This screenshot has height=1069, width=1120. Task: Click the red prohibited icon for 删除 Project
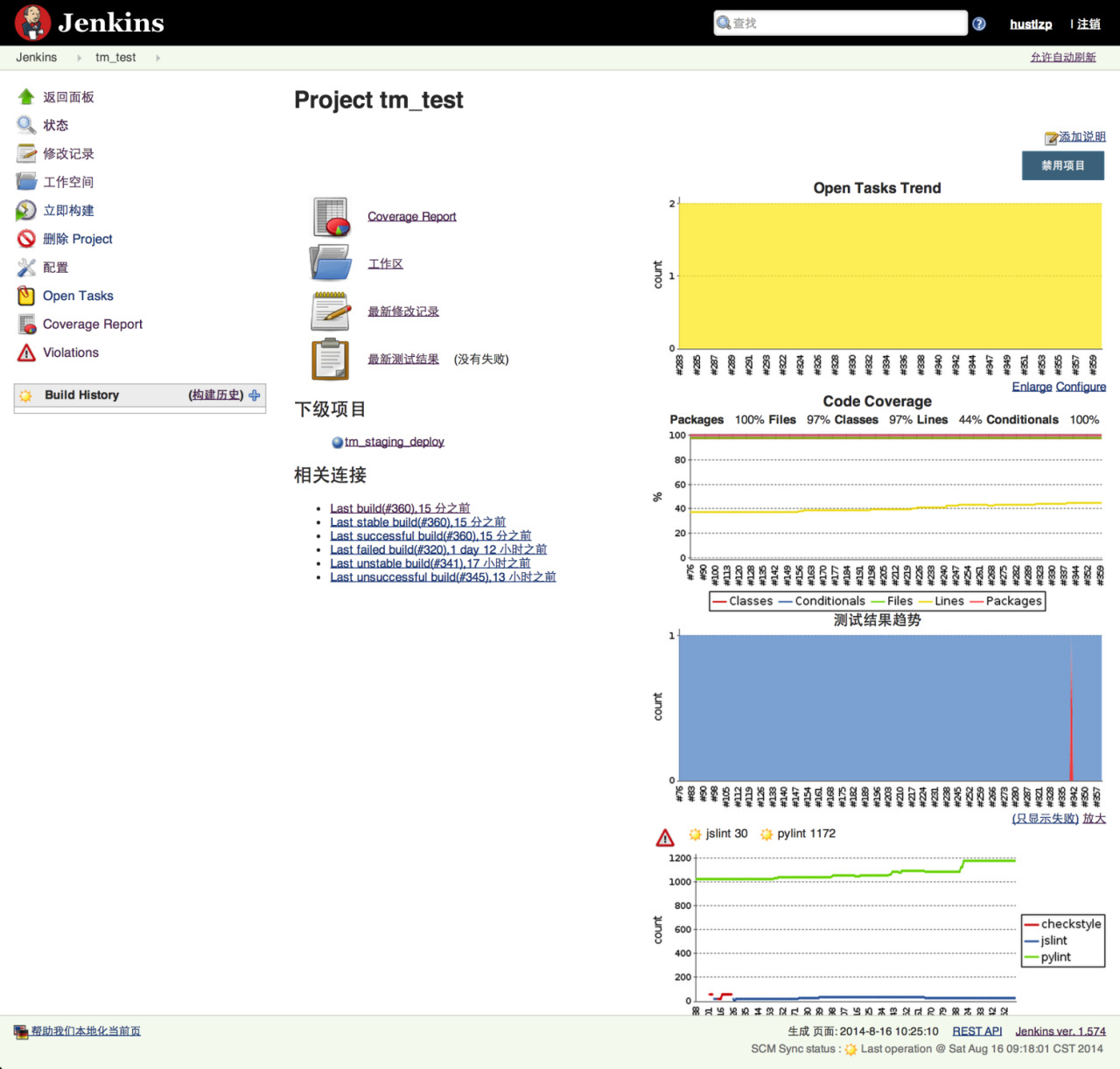click(x=26, y=239)
